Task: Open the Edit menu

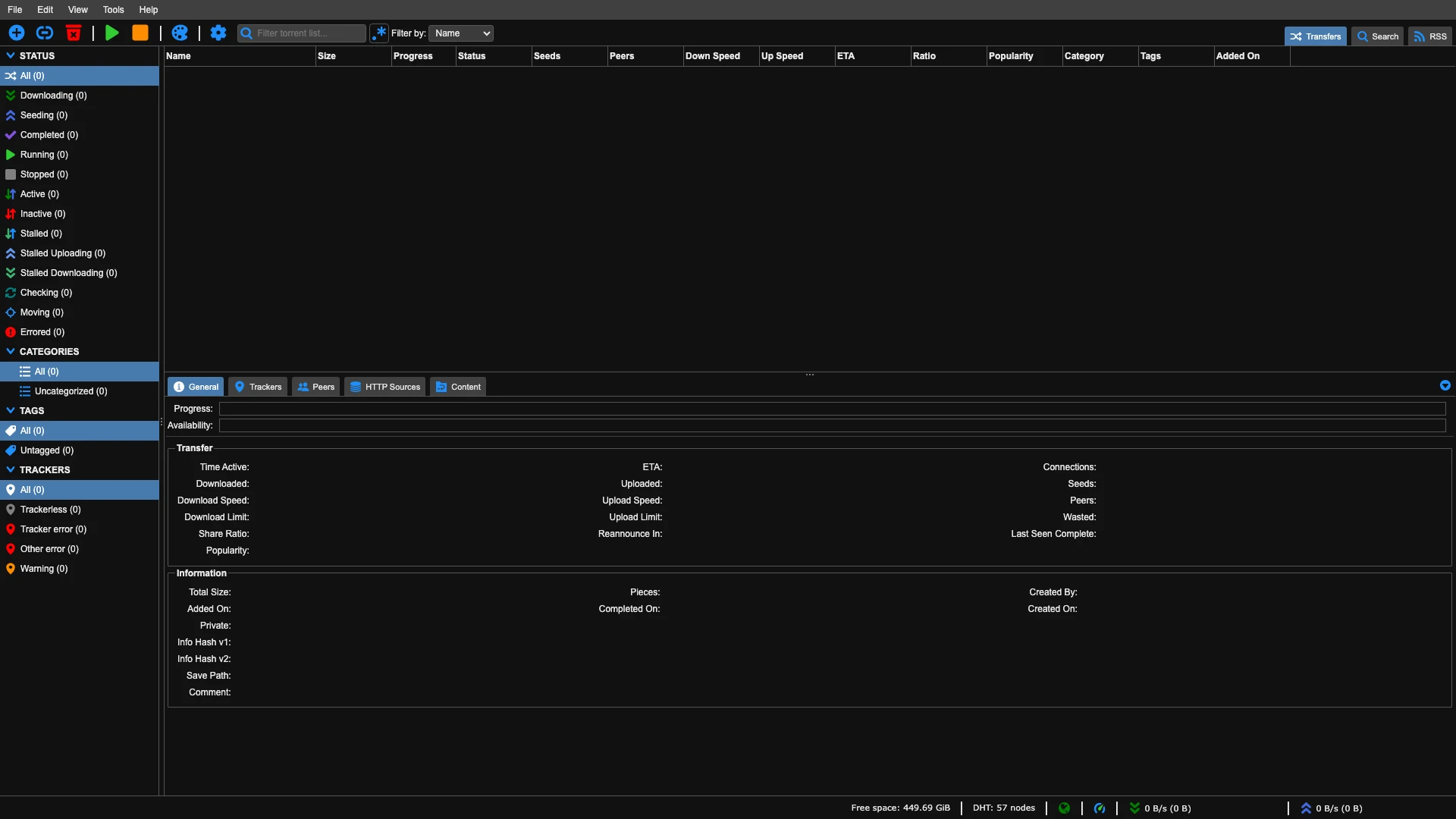Action: (x=45, y=10)
